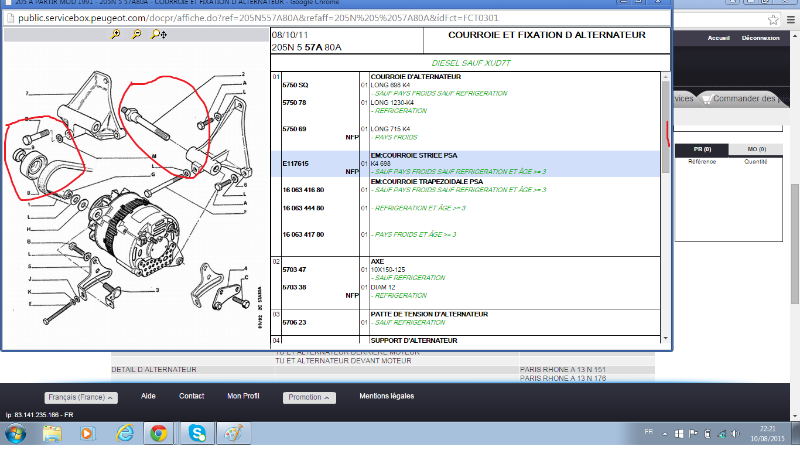The width and height of the screenshot is (800, 450).
Task: Select highlighted reference E117615
Action: (295, 164)
